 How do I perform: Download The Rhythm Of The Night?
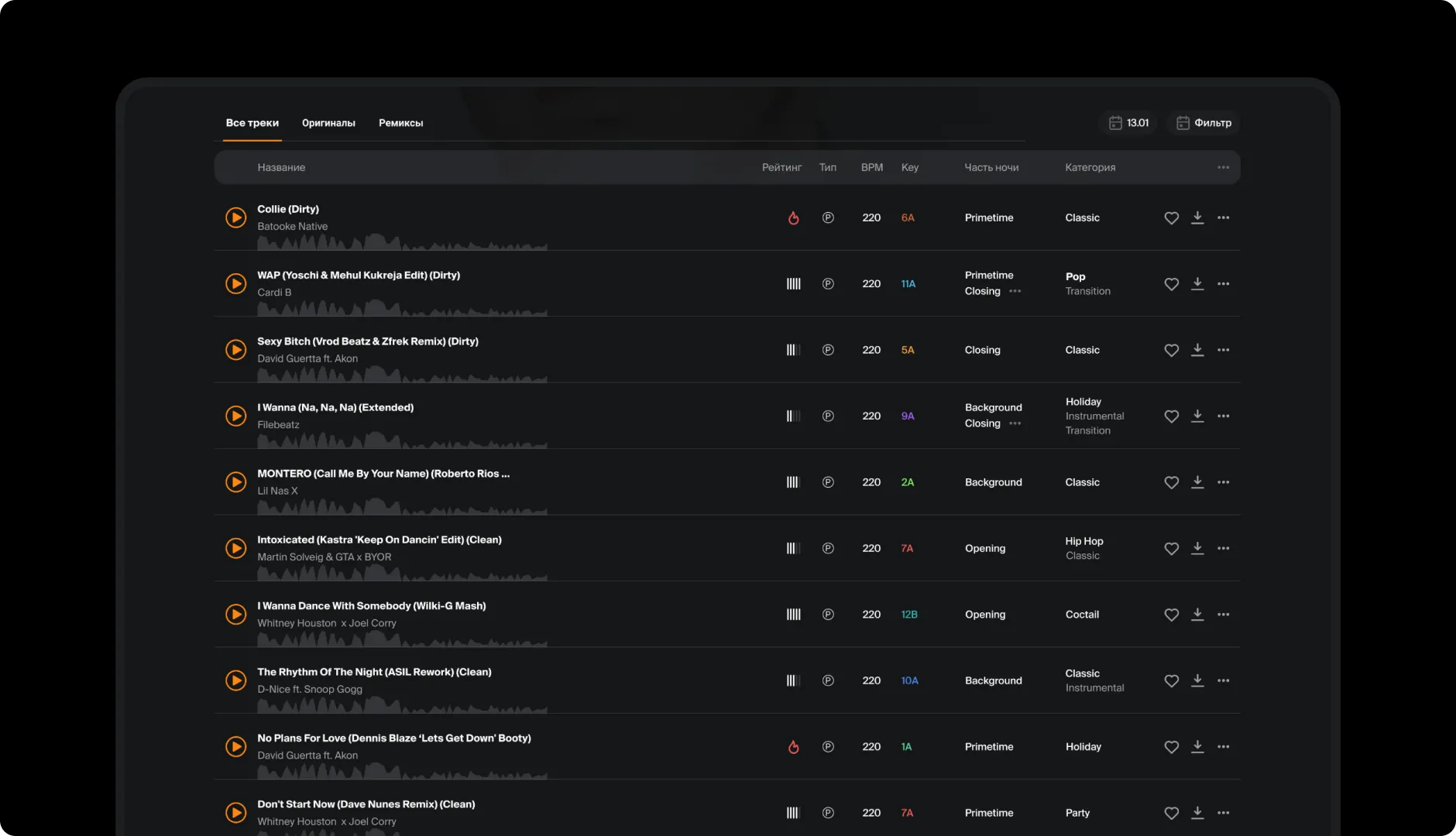coord(1197,680)
